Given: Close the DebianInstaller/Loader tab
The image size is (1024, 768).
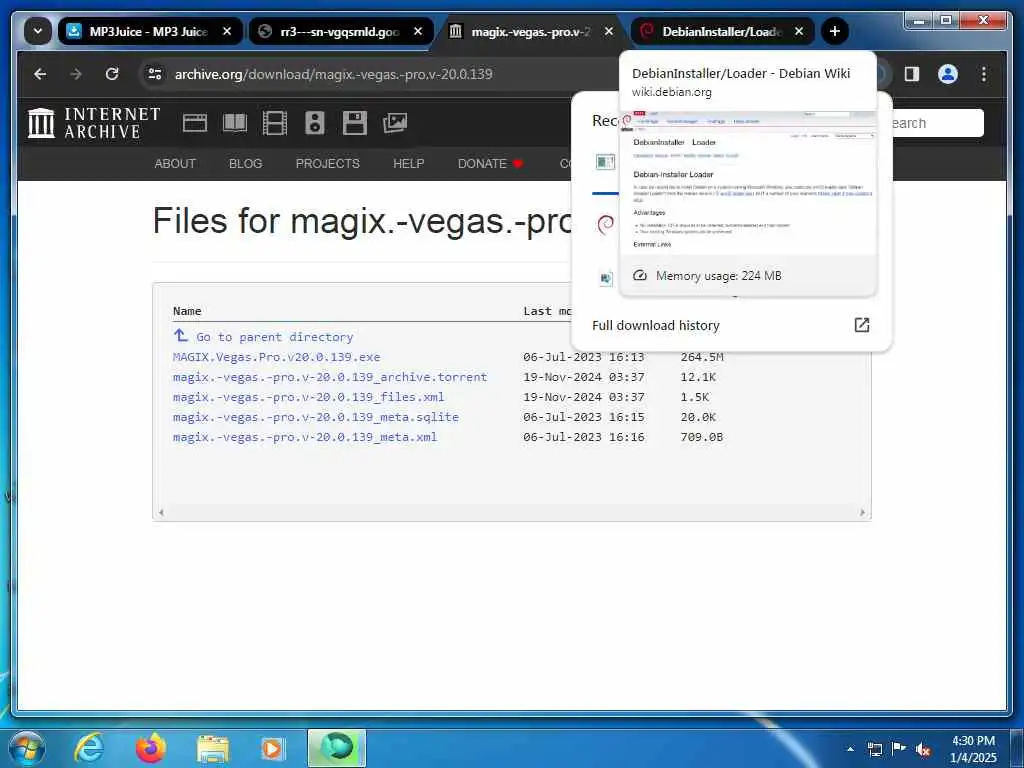Looking at the screenshot, I should (x=799, y=31).
